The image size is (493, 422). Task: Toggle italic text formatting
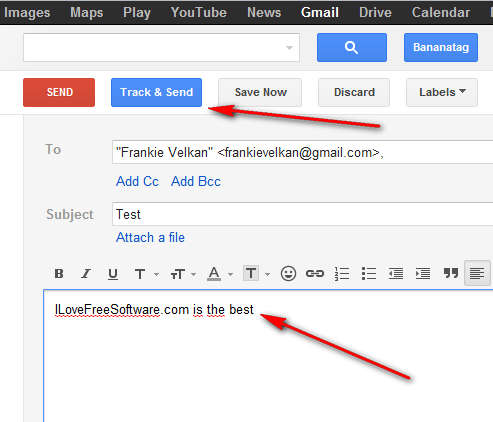tap(86, 274)
